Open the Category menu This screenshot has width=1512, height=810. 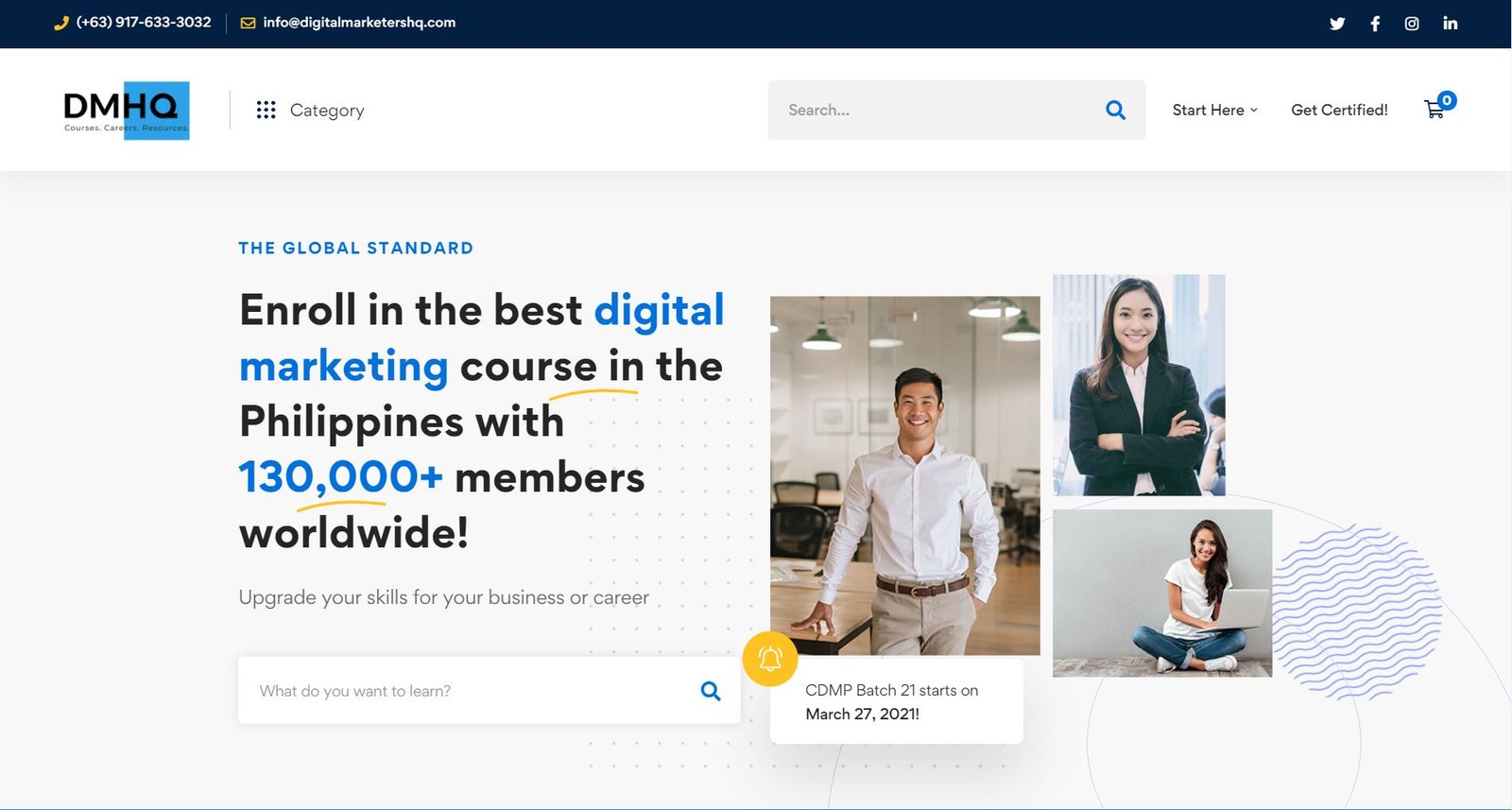(326, 111)
